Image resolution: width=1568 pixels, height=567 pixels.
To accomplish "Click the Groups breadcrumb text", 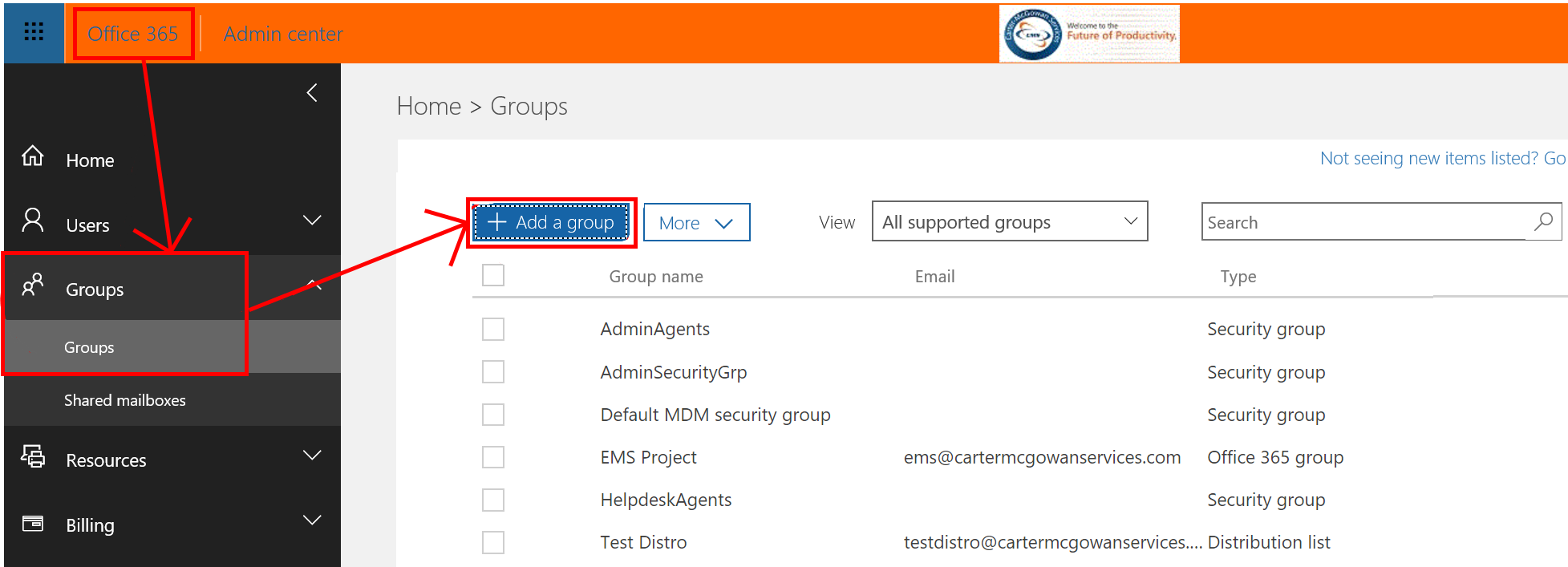I will pyautogui.click(x=529, y=106).
